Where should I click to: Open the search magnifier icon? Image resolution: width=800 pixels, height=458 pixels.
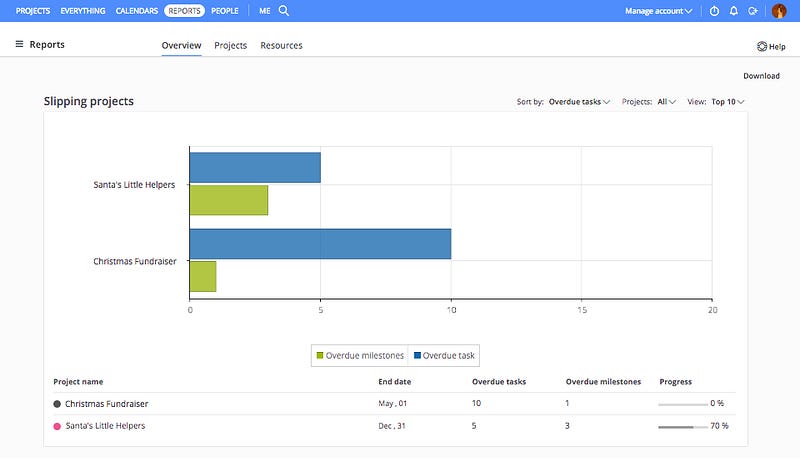(284, 11)
